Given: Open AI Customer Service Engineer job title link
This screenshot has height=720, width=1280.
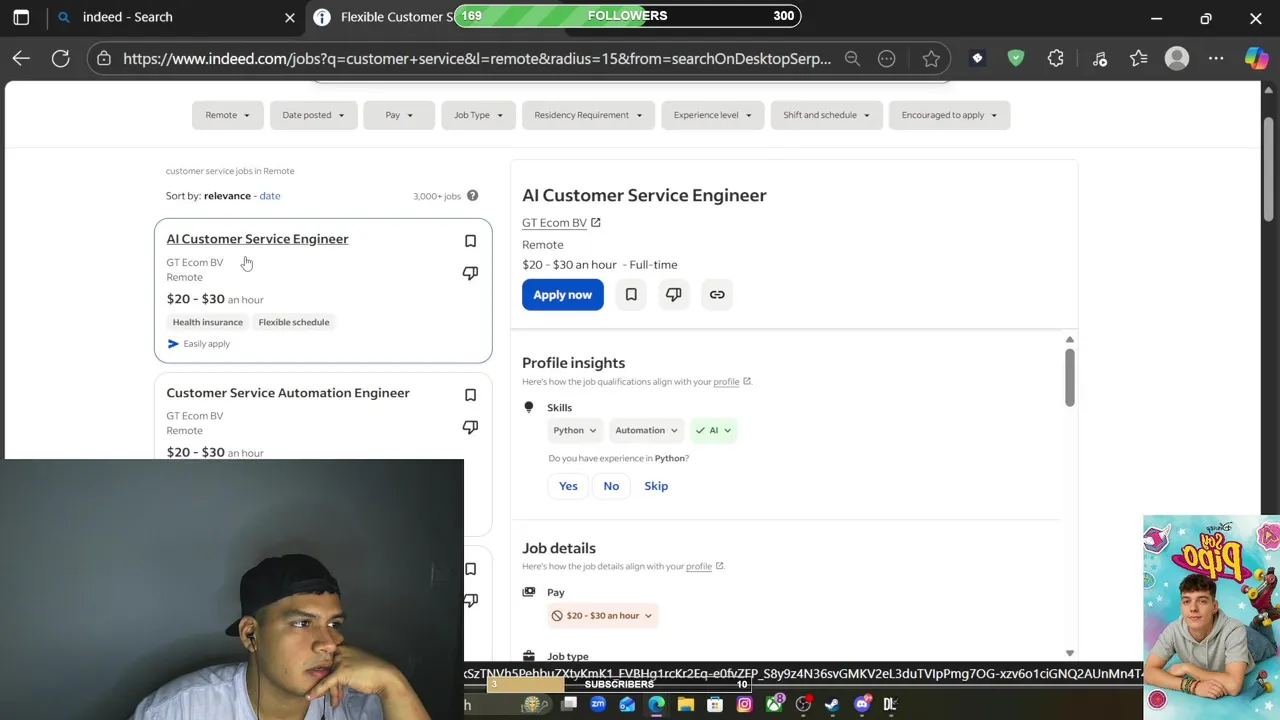Looking at the screenshot, I should tap(257, 239).
